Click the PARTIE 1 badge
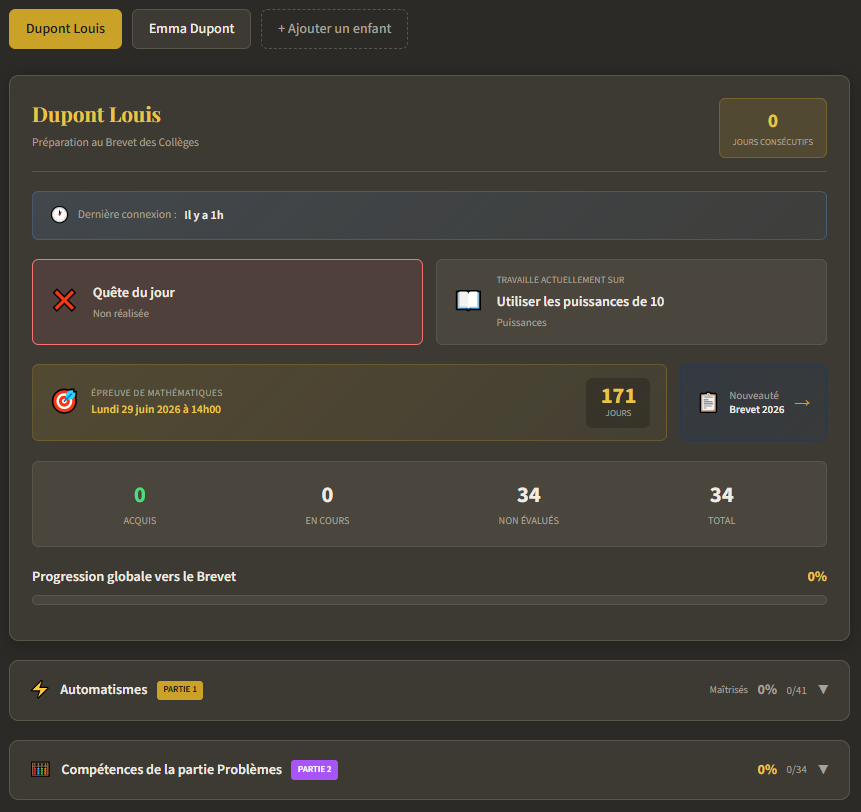 [180, 690]
